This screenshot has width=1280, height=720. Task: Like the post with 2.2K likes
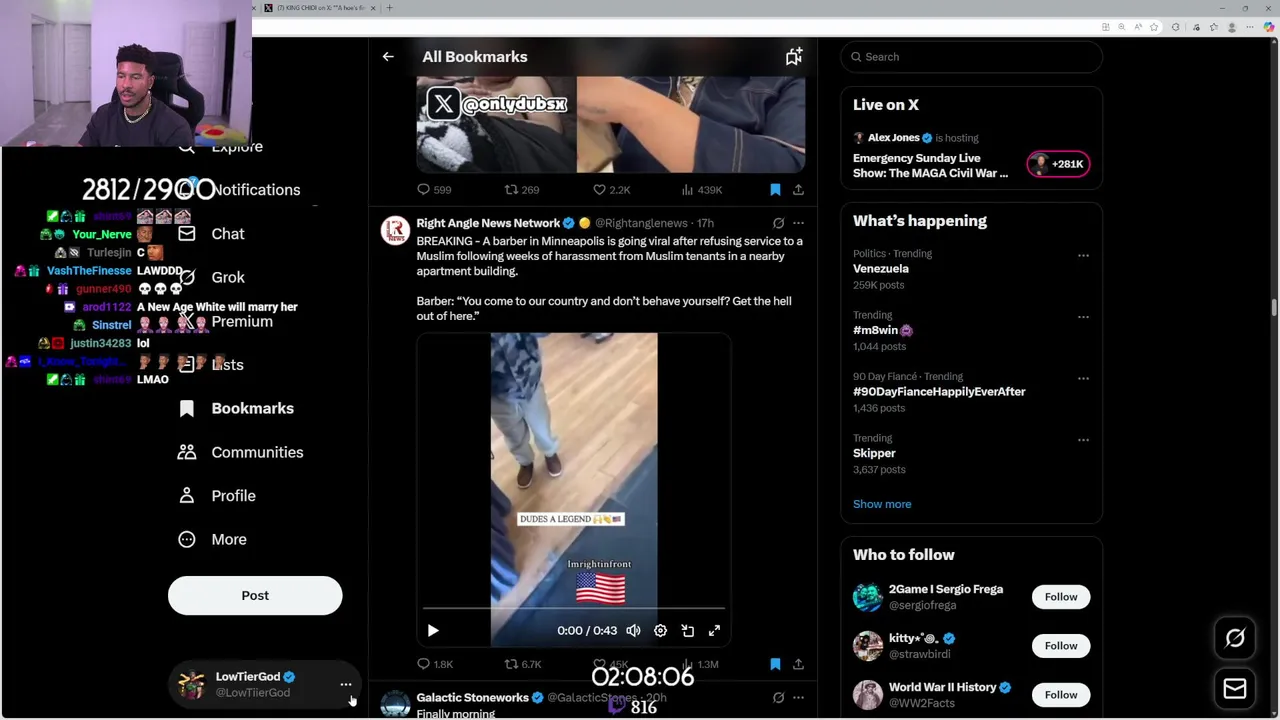click(611, 190)
